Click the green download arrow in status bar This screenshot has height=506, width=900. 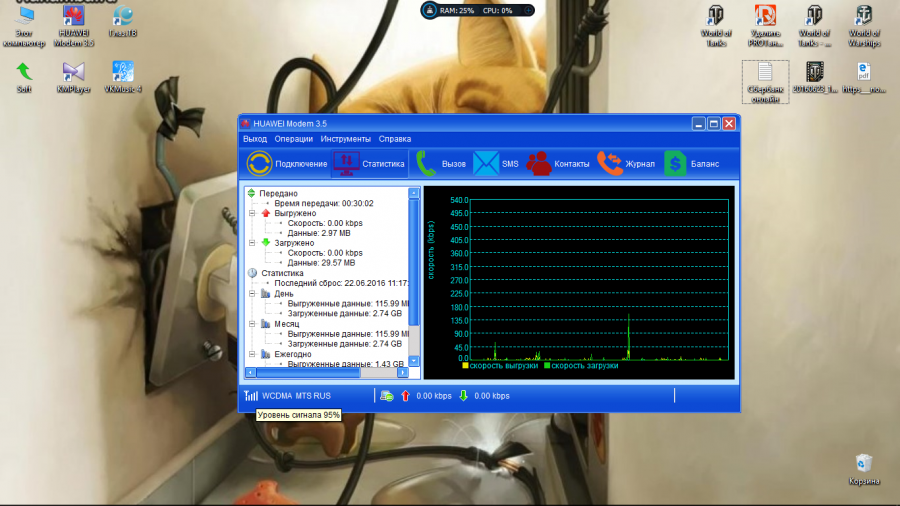click(464, 396)
